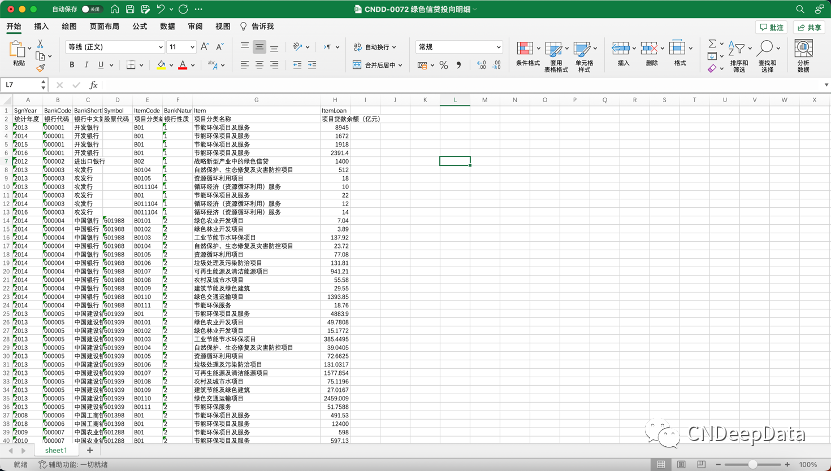Click the center horizontally icon
The image size is (832, 472).
point(259,65)
